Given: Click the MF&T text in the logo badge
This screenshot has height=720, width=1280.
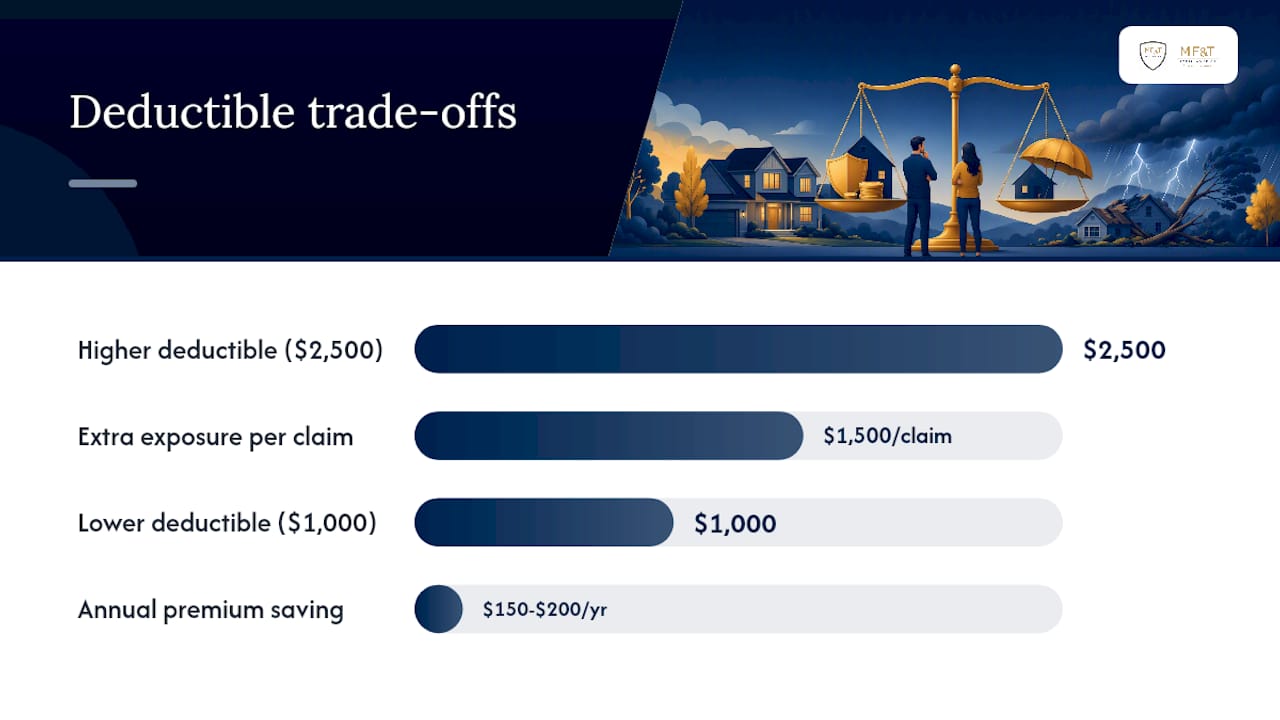Looking at the screenshot, I should click(x=1197, y=51).
